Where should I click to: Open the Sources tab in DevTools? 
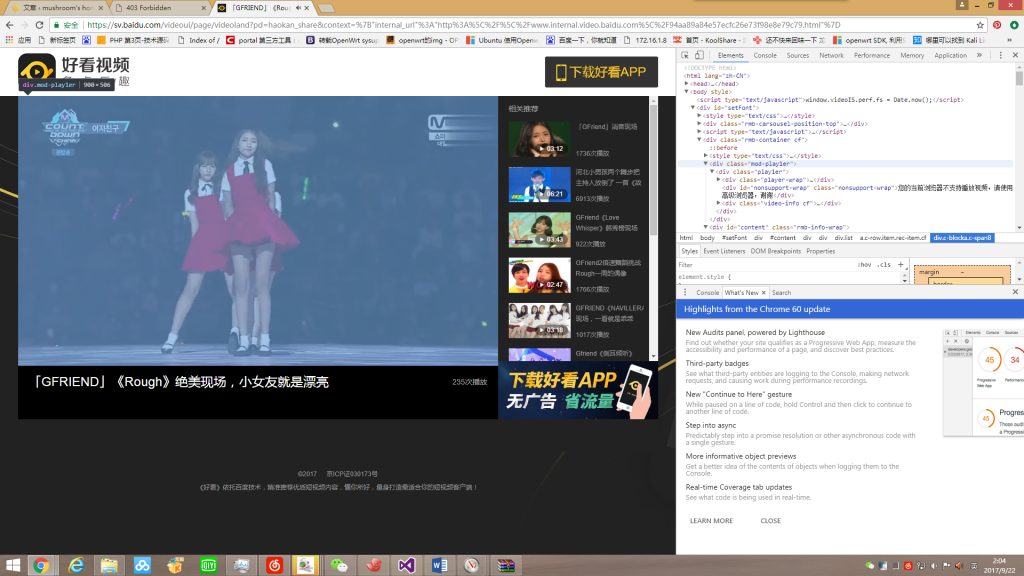click(797, 55)
